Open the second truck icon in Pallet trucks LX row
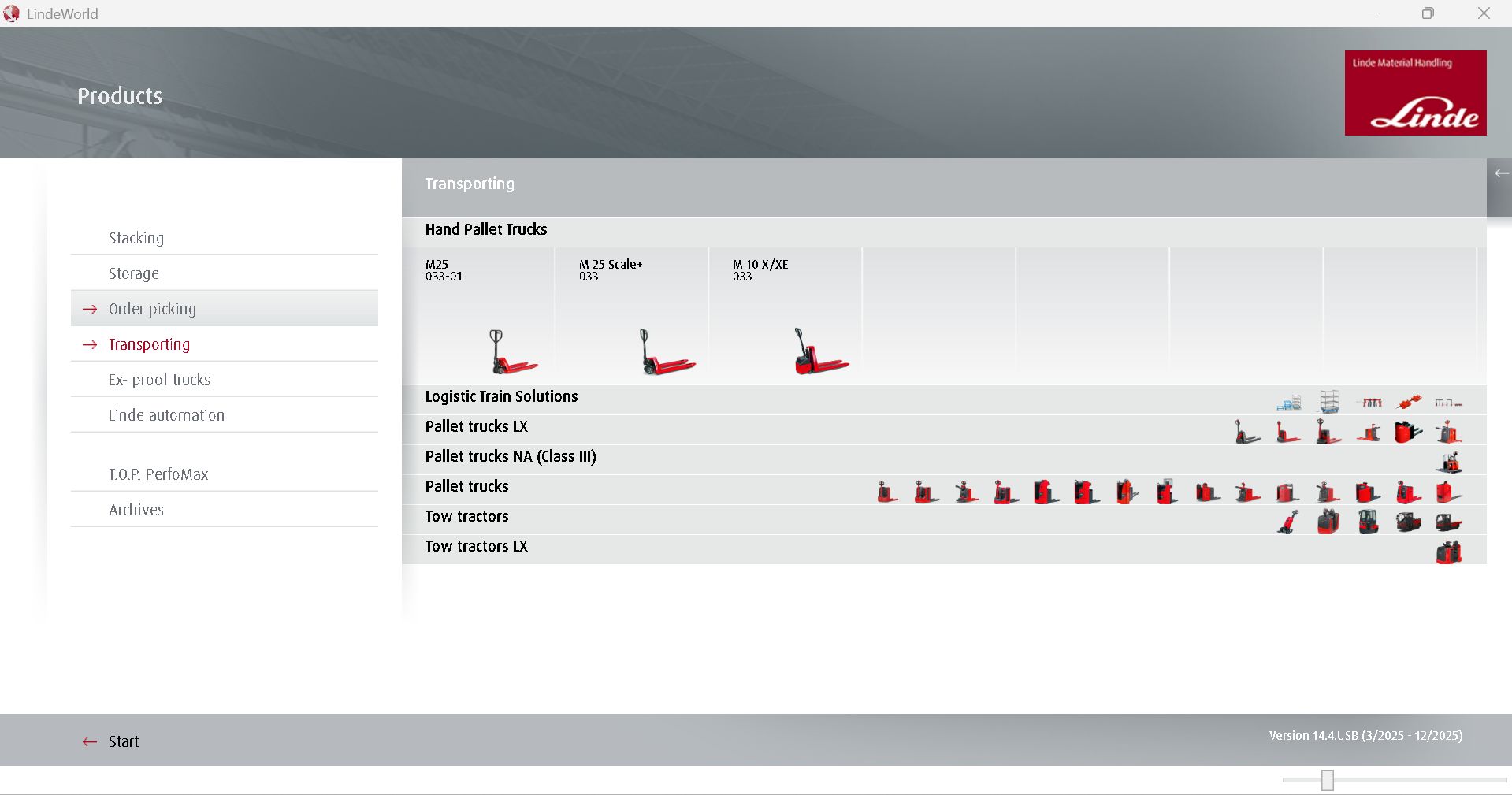The width and height of the screenshot is (1512, 795). [x=1288, y=432]
